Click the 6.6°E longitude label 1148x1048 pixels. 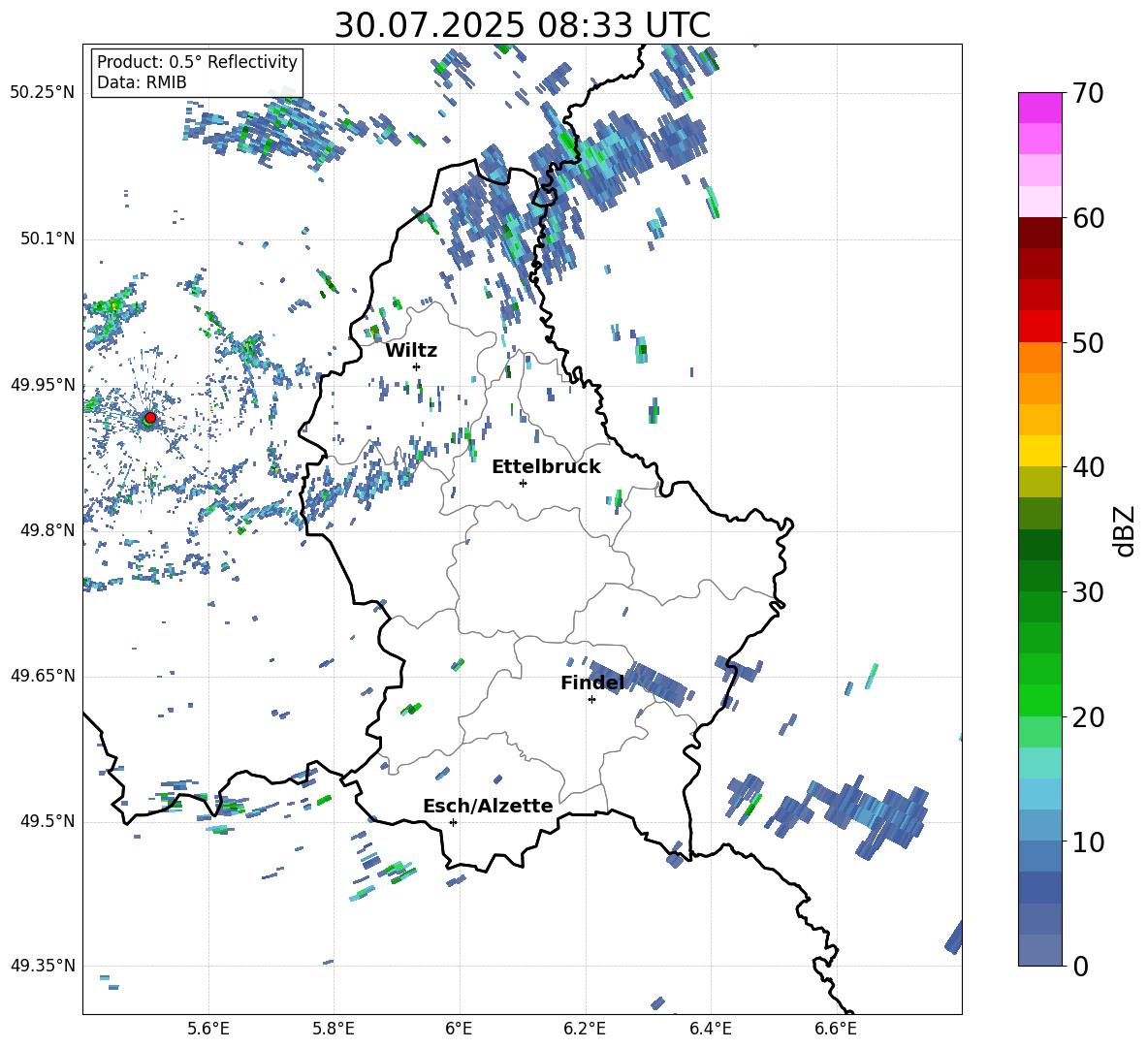836,1029
